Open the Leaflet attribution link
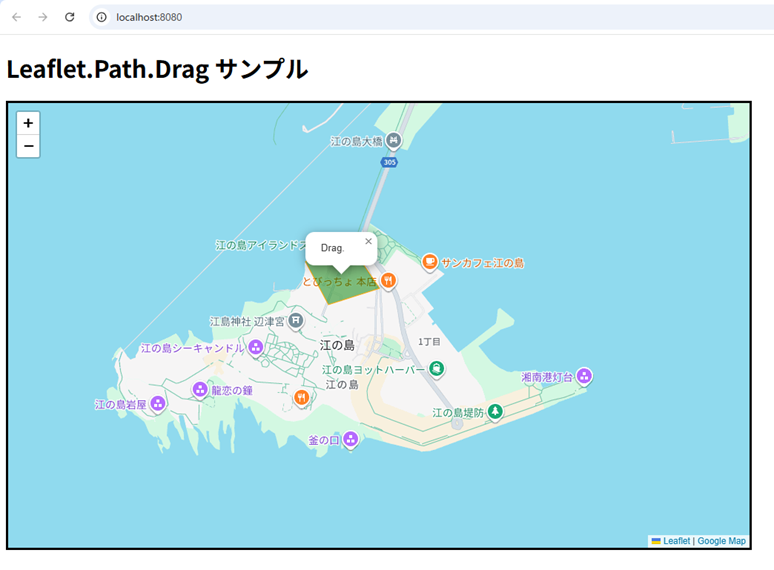This screenshot has width=774, height=570. [x=676, y=541]
